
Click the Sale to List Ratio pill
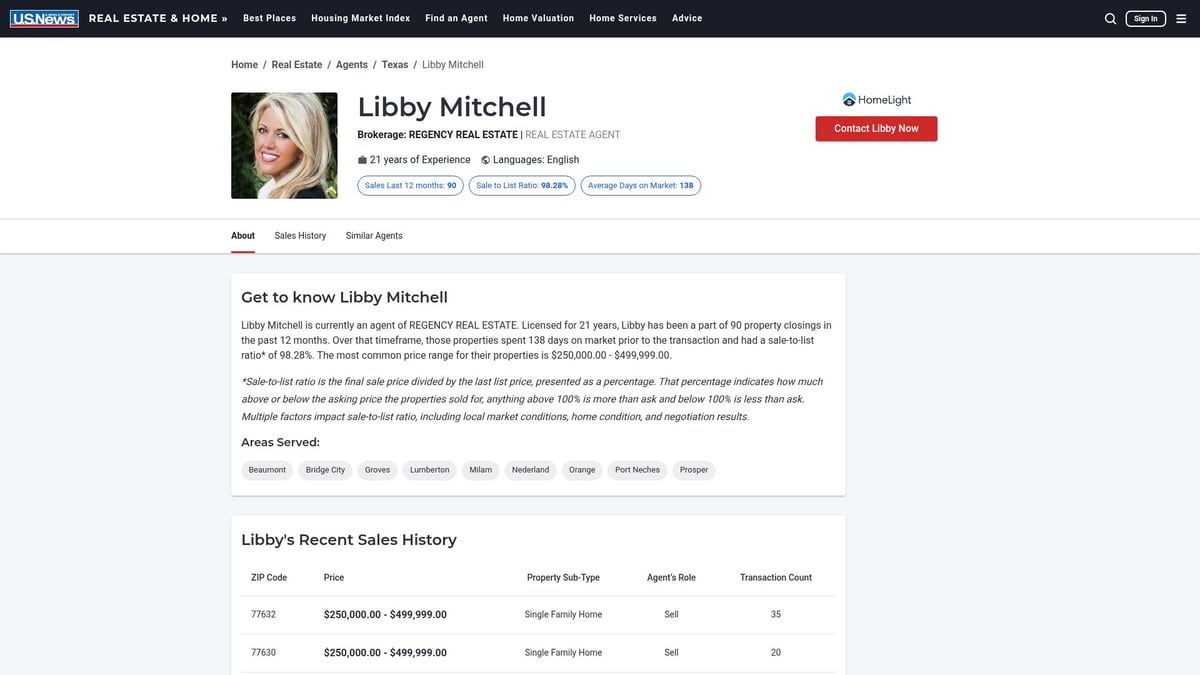coord(521,184)
